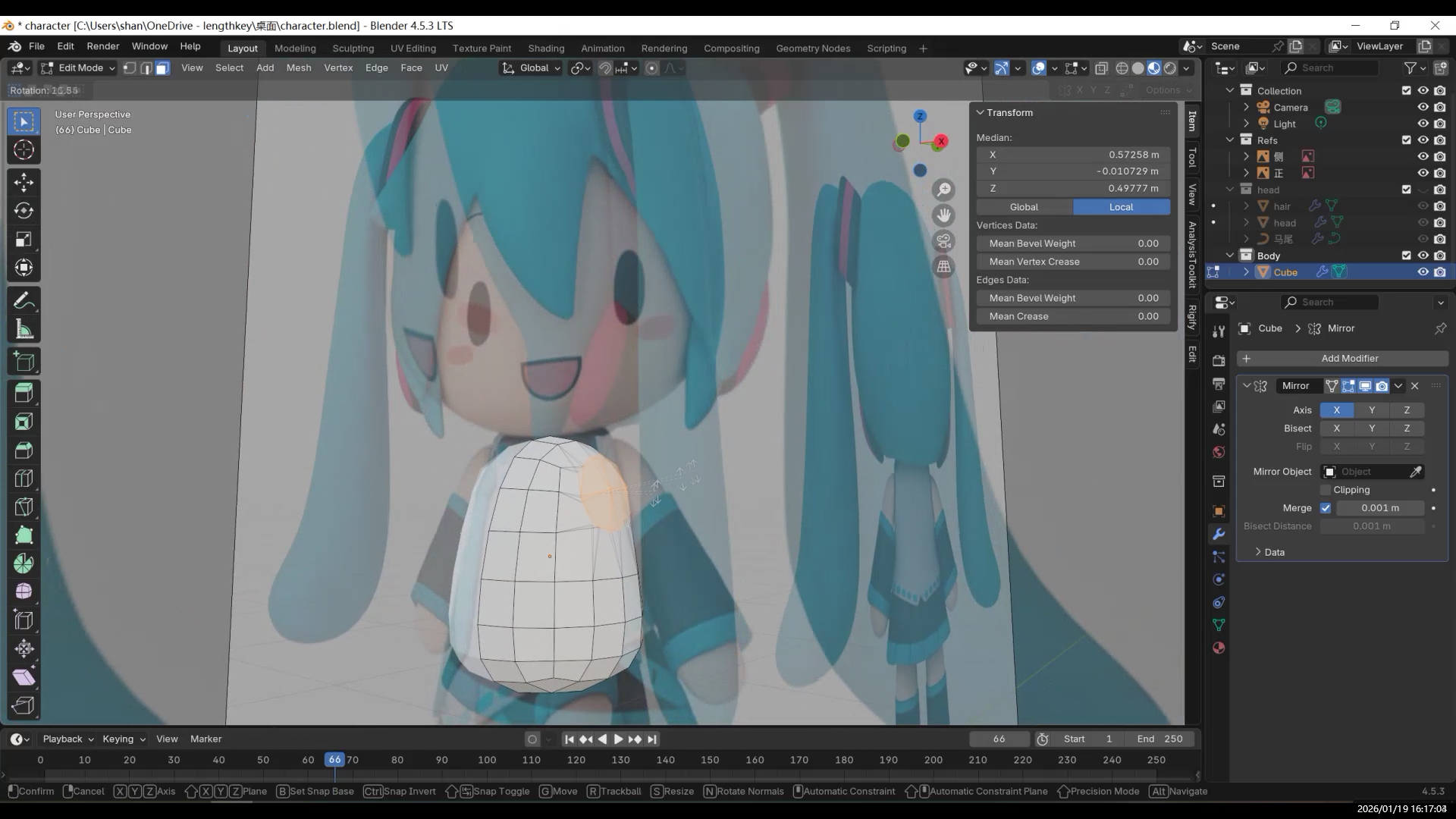Image resolution: width=1456 pixels, height=819 pixels.
Task: Toggle camera view with viewport camera icon
Action: click(x=943, y=241)
